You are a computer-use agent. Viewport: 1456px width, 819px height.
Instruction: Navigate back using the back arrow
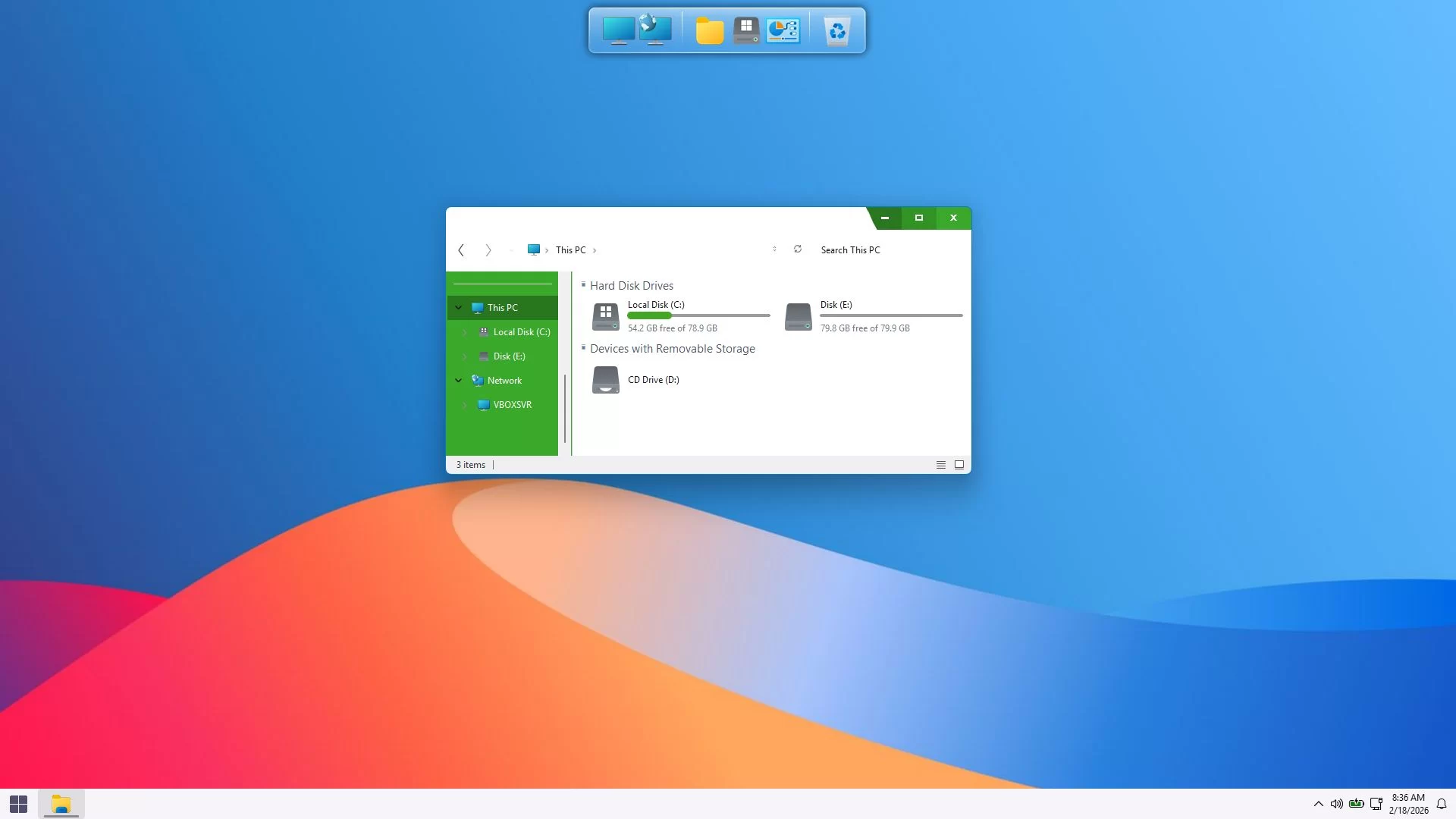(461, 249)
